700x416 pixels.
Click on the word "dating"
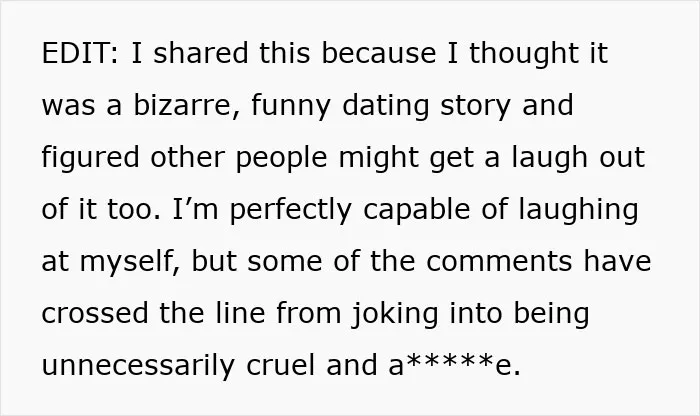(x=386, y=107)
